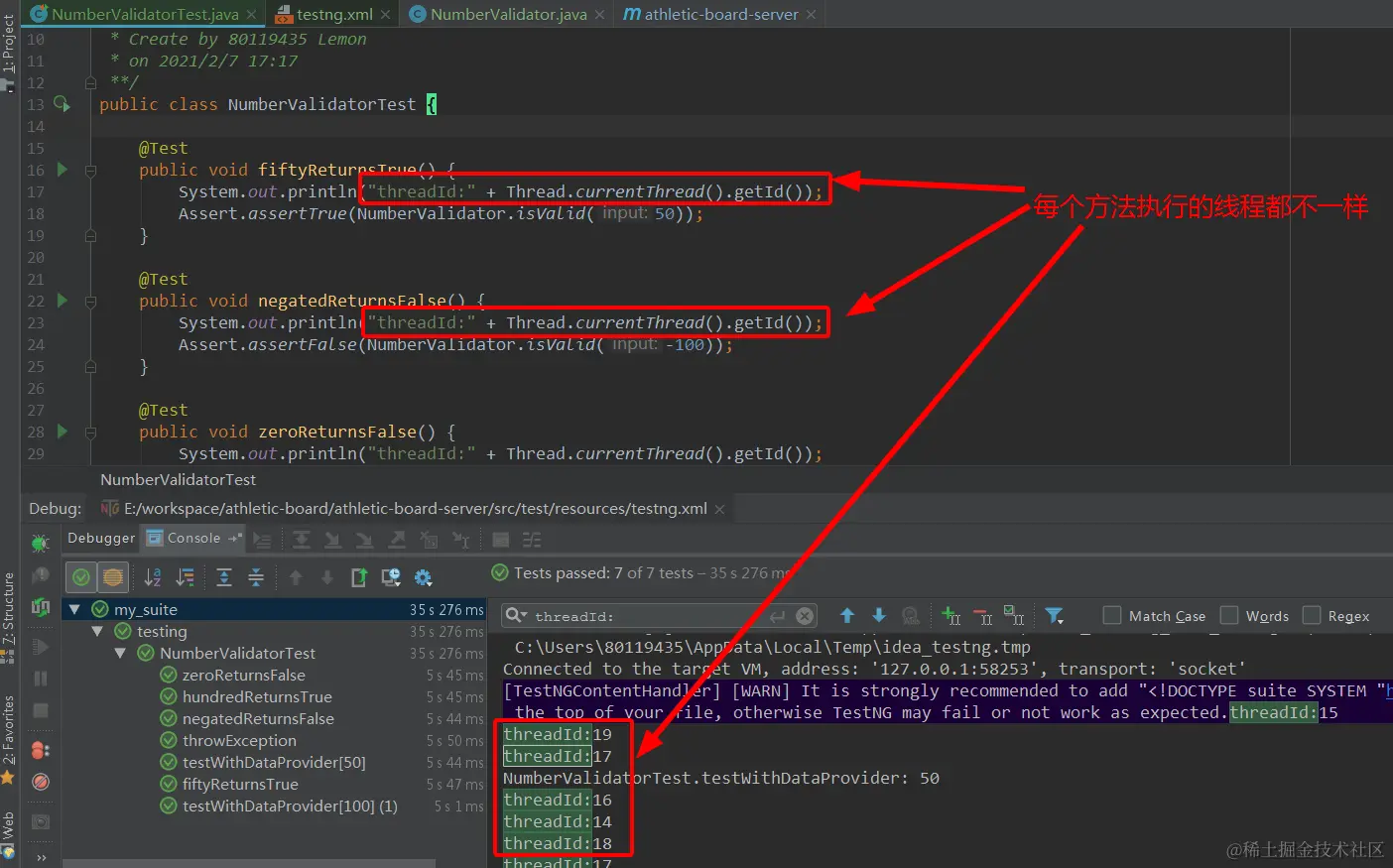The image size is (1393, 868).
Task: Run the NumberValidatorTest class from gutter
Action: point(62,103)
